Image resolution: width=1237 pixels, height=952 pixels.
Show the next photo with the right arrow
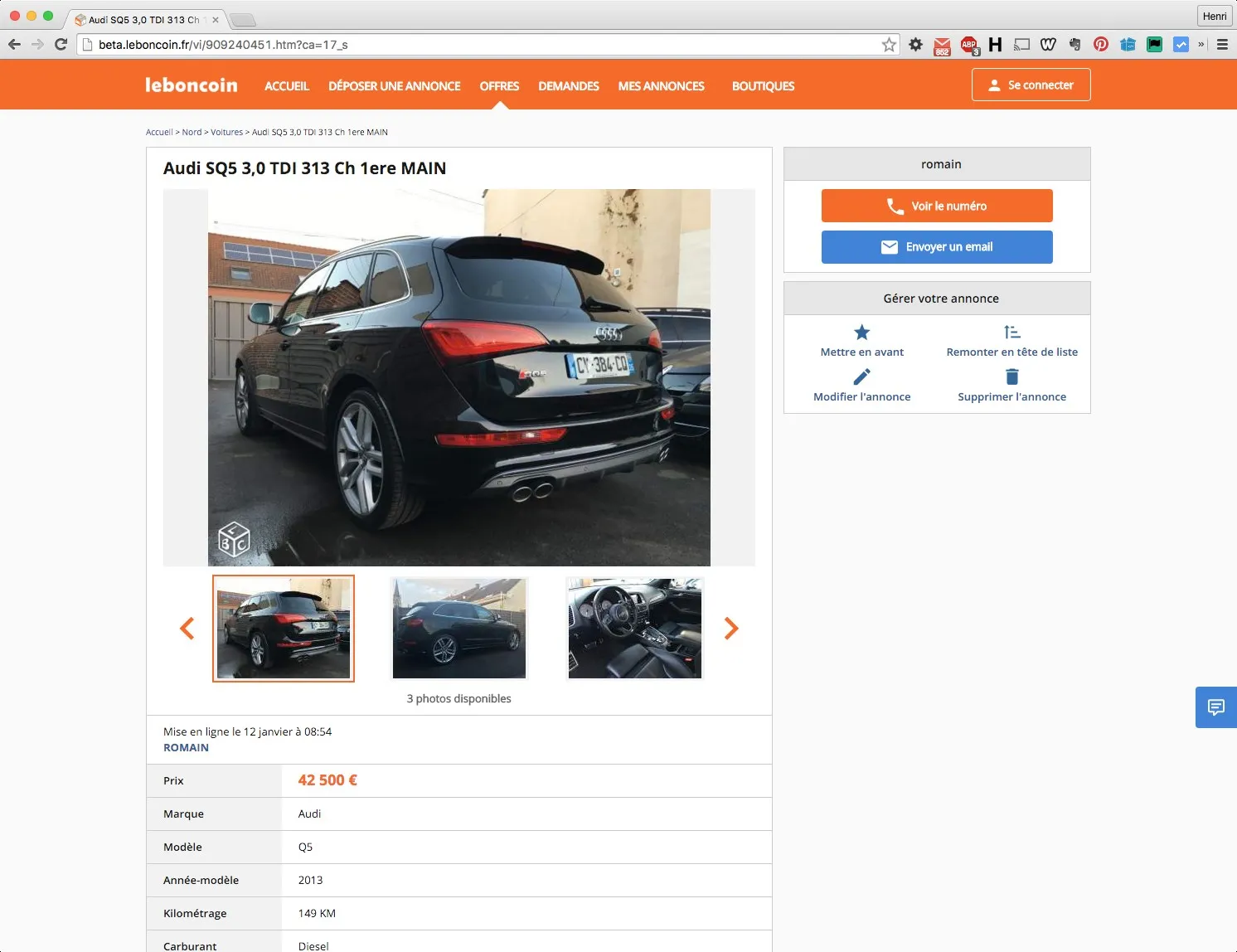coord(731,629)
